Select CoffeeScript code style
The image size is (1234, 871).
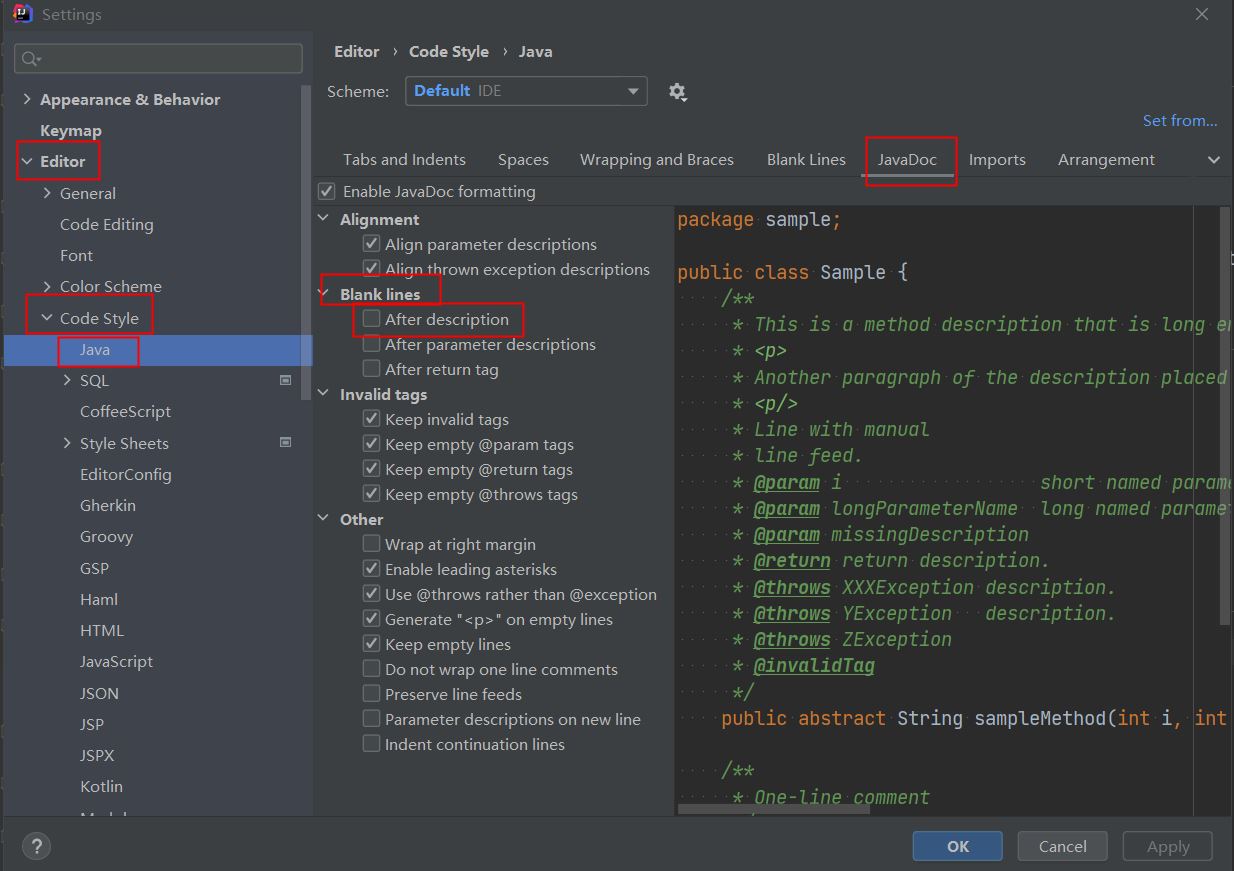[x=125, y=412]
